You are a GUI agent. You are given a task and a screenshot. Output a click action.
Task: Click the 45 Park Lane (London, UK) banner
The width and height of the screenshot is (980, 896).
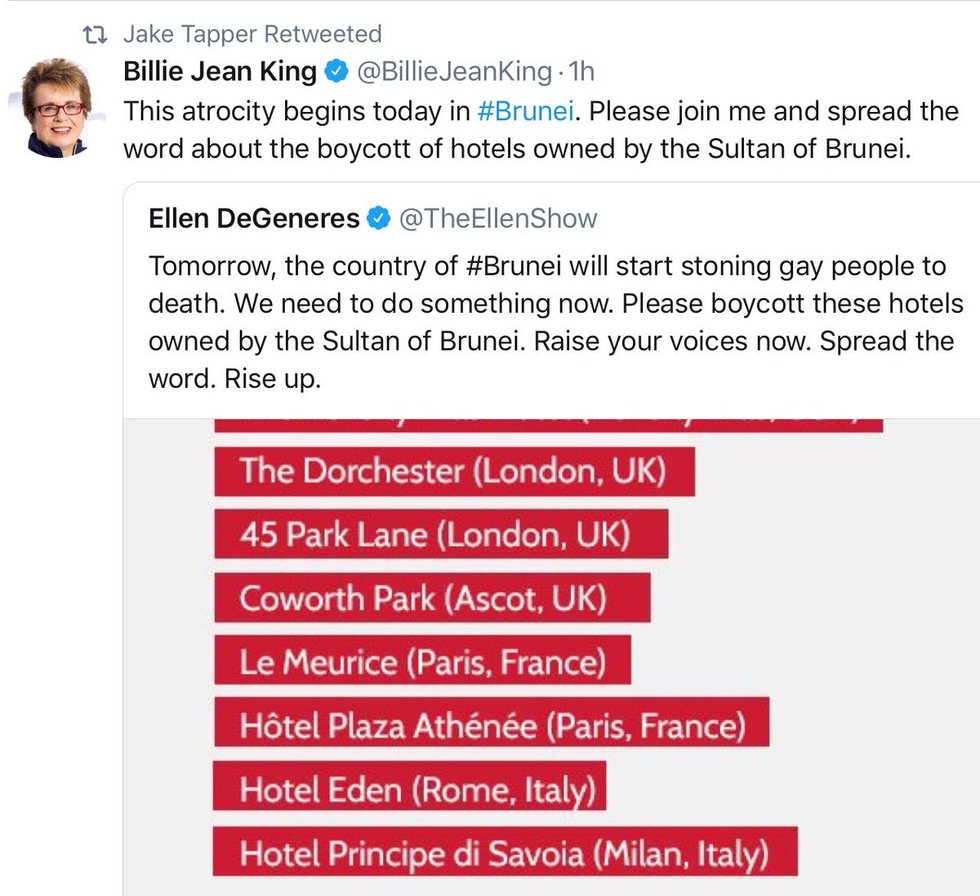point(441,534)
